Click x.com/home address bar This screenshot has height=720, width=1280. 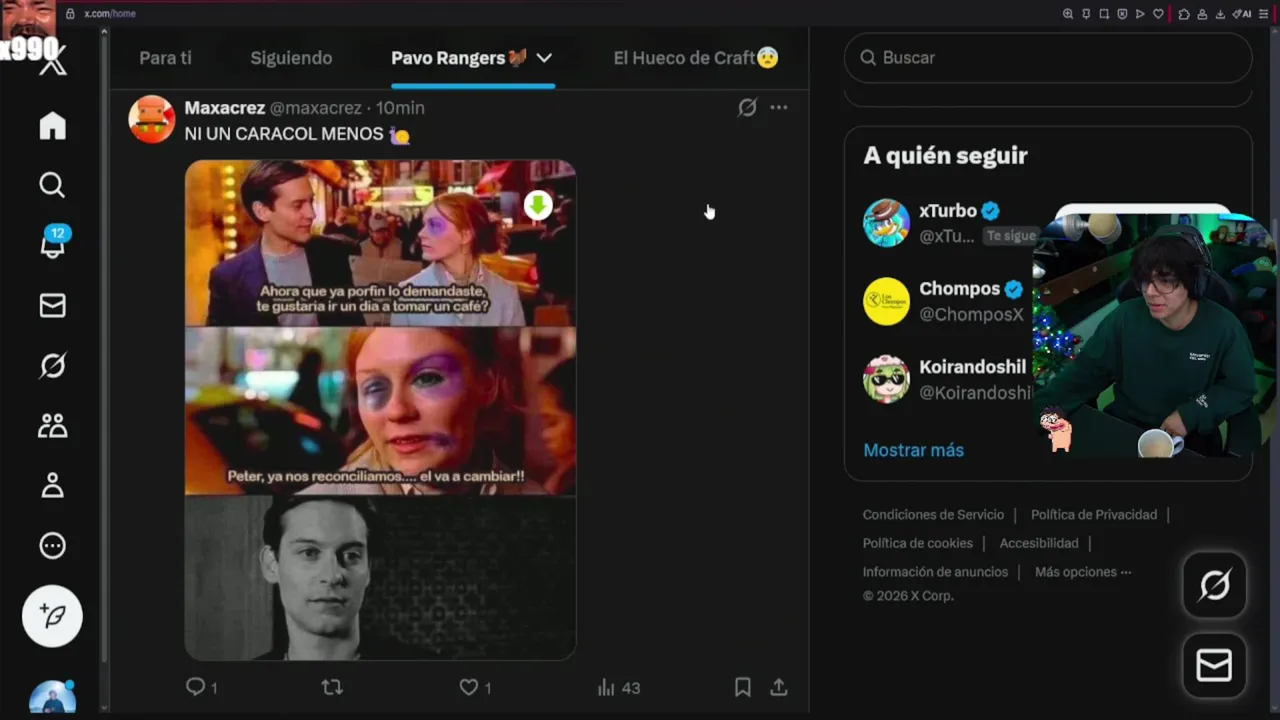110,14
